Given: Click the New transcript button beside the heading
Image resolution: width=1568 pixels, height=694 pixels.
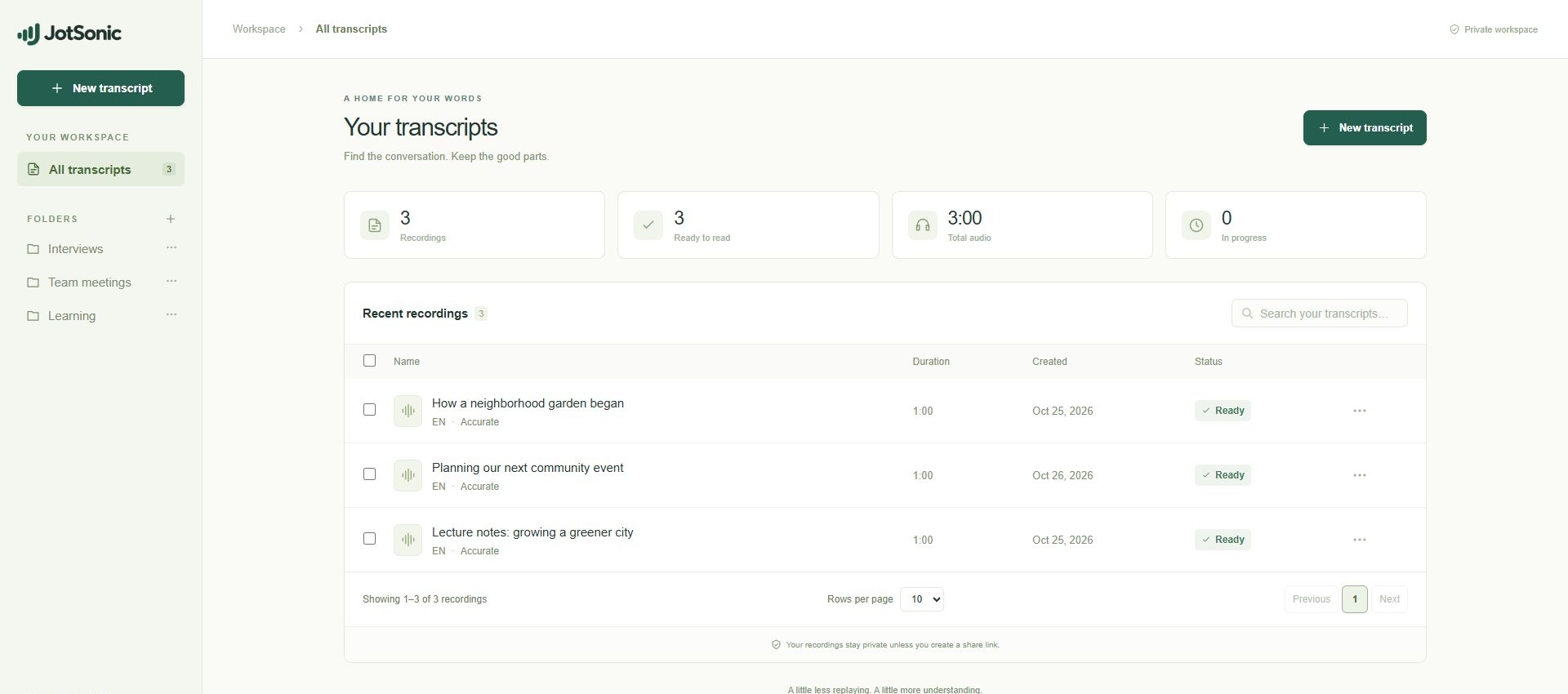Looking at the screenshot, I should click(x=1365, y=128).
